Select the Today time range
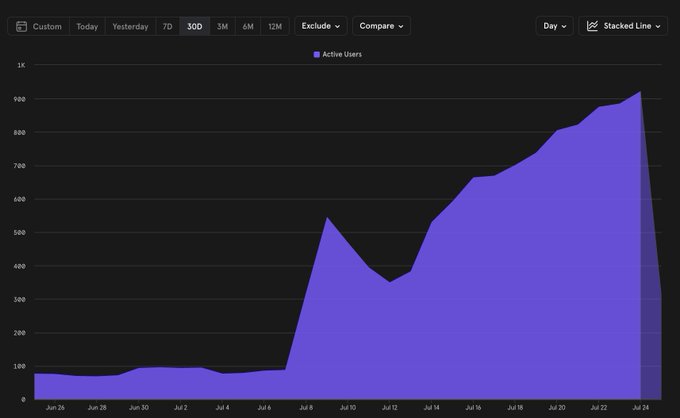680x418 pixels. coord(87,26)
